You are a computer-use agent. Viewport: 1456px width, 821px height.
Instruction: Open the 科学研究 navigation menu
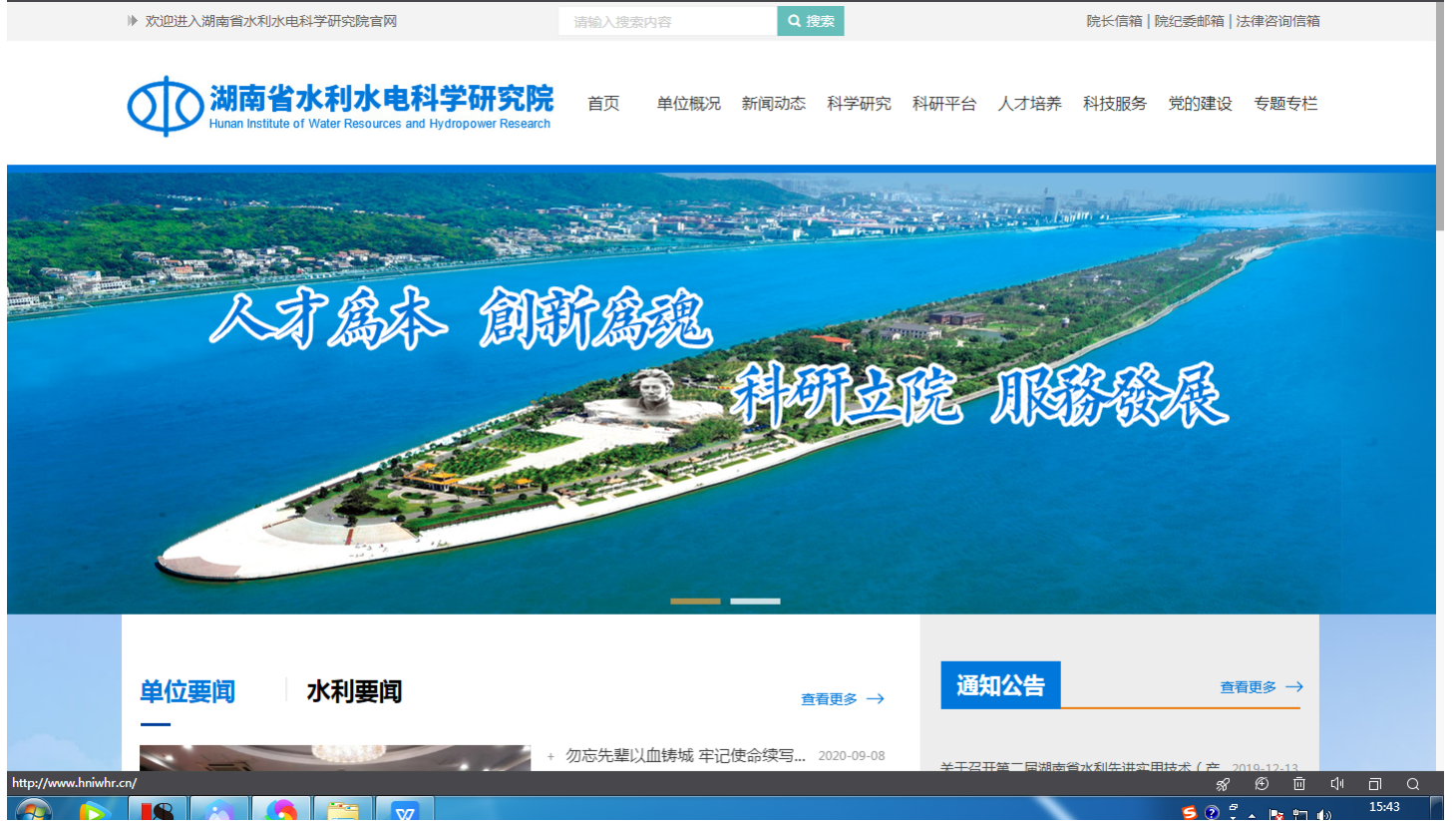click(x=859, y=104)
